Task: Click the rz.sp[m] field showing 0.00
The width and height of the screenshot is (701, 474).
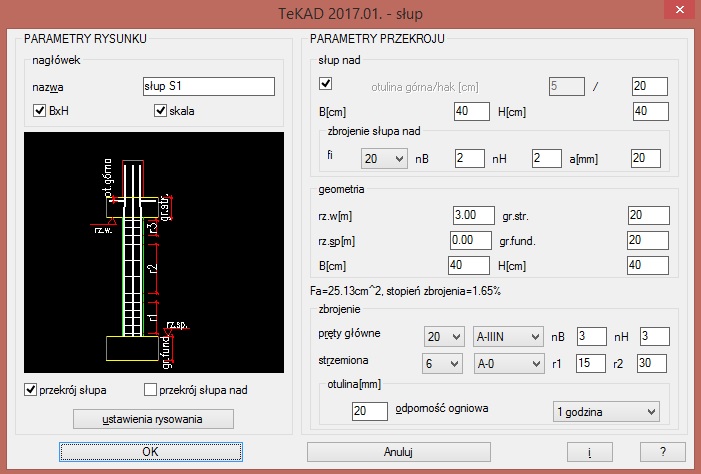Action: 471,241
